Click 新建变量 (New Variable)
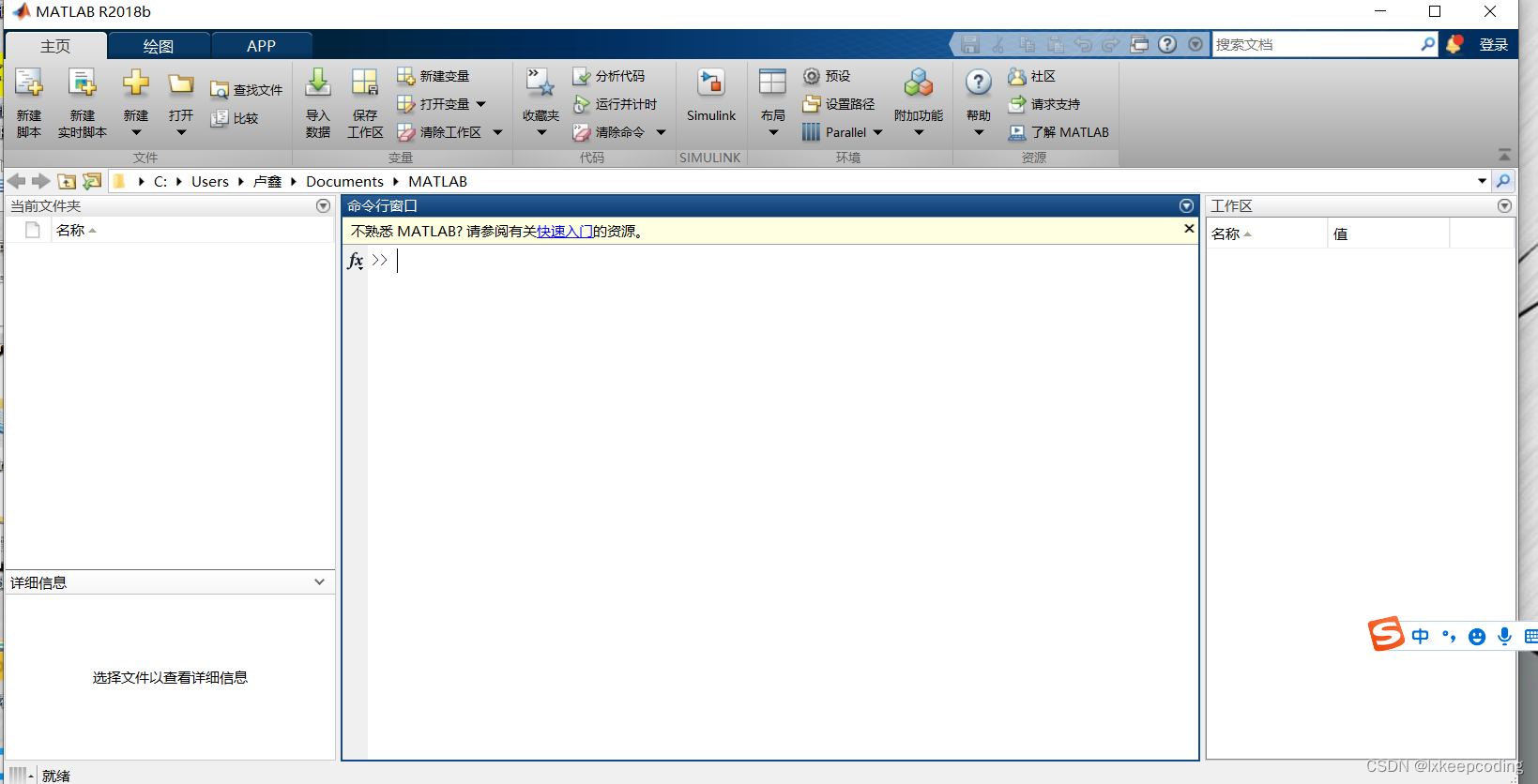1538x784 pixels. (x=434, y=76)
